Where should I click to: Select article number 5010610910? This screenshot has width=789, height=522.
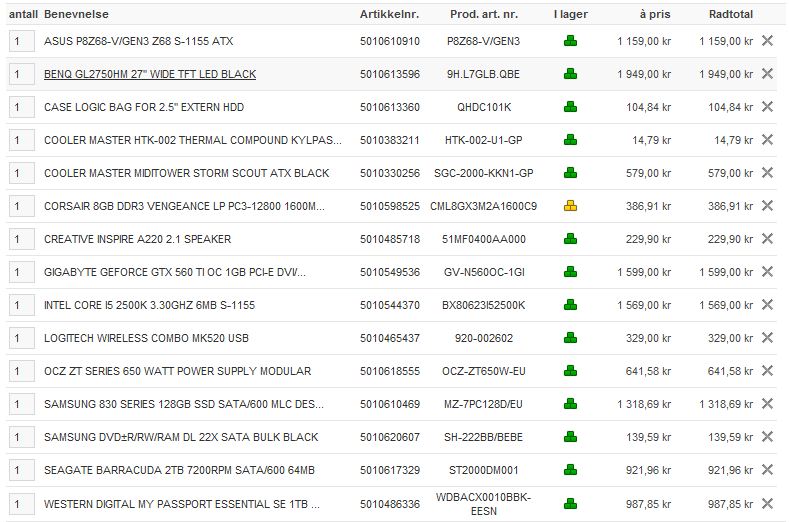pos(390,41)
